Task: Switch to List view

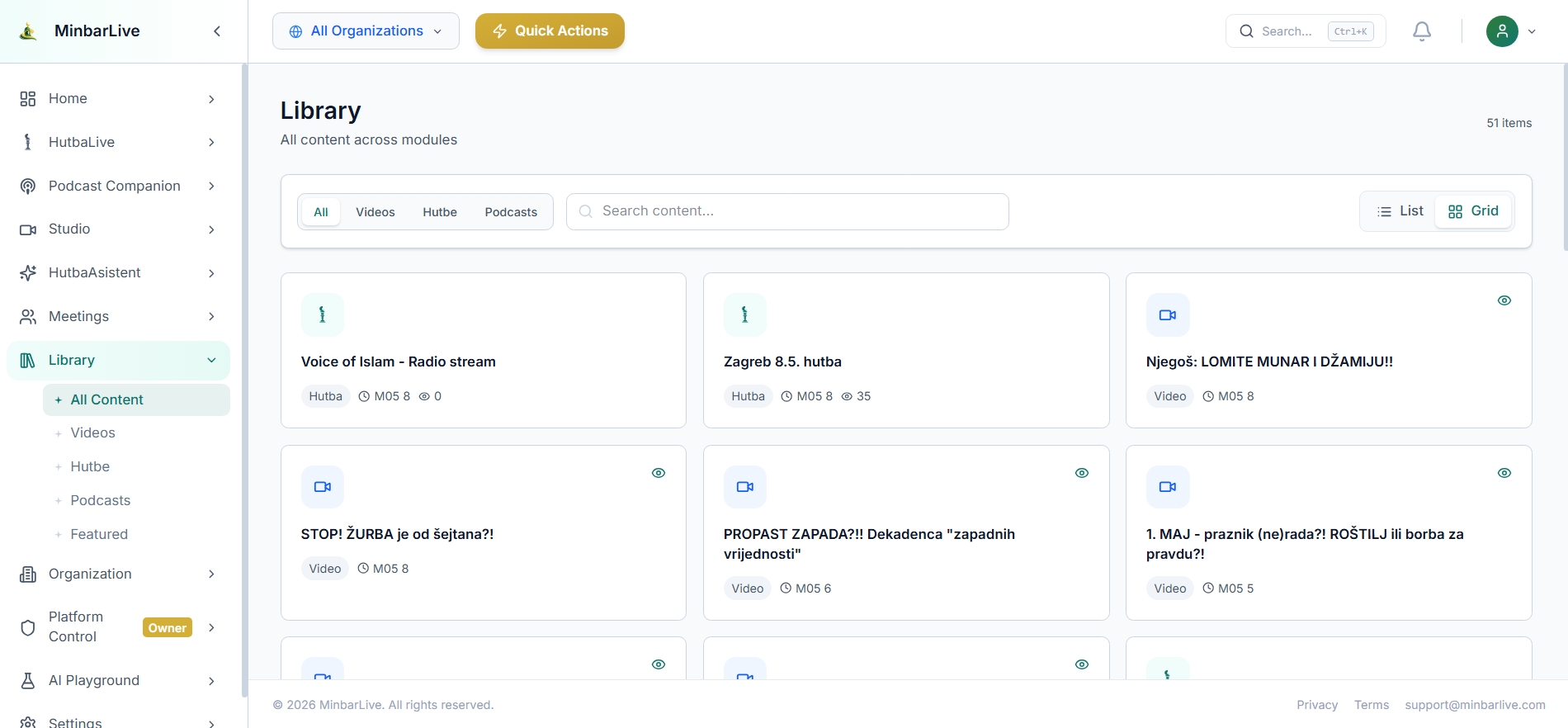Action: point(1400,211)
